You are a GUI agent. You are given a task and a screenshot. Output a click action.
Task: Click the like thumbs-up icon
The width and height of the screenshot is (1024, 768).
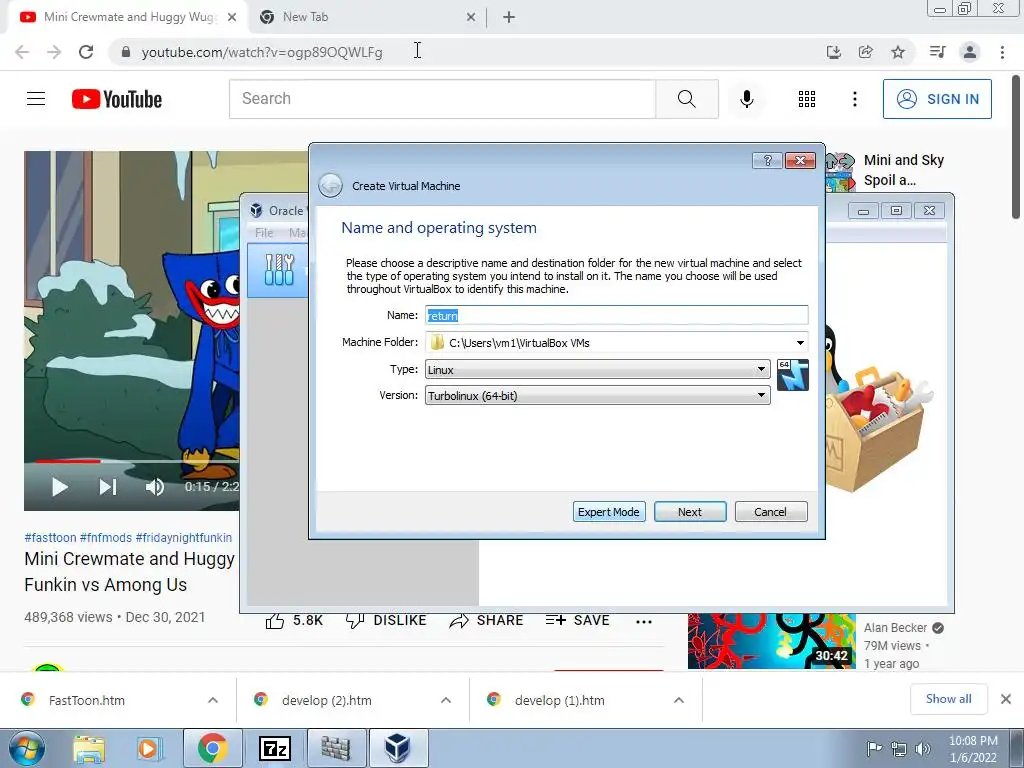(275, 620)
